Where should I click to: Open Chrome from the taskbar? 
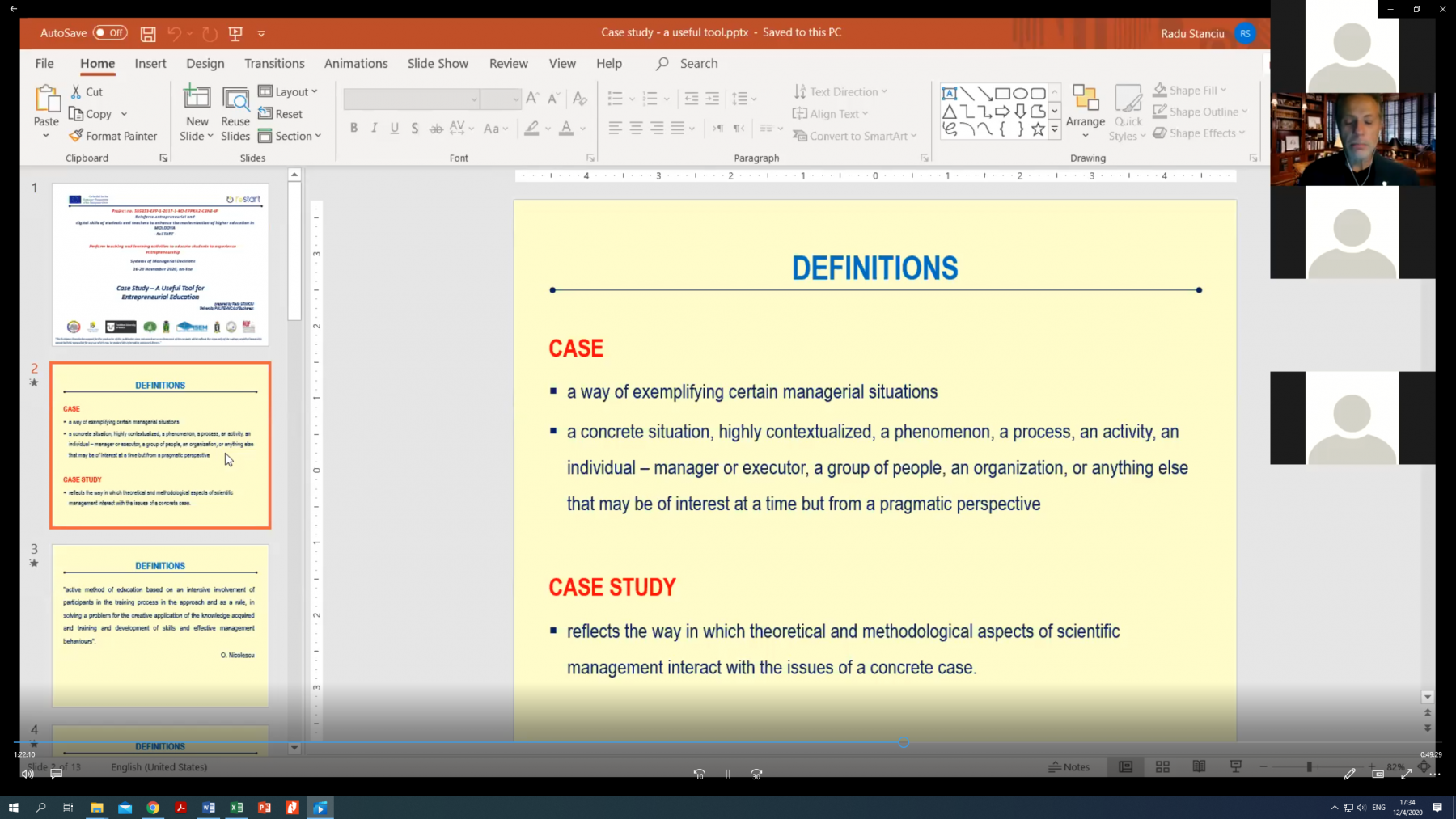click(x=153, y=807)
